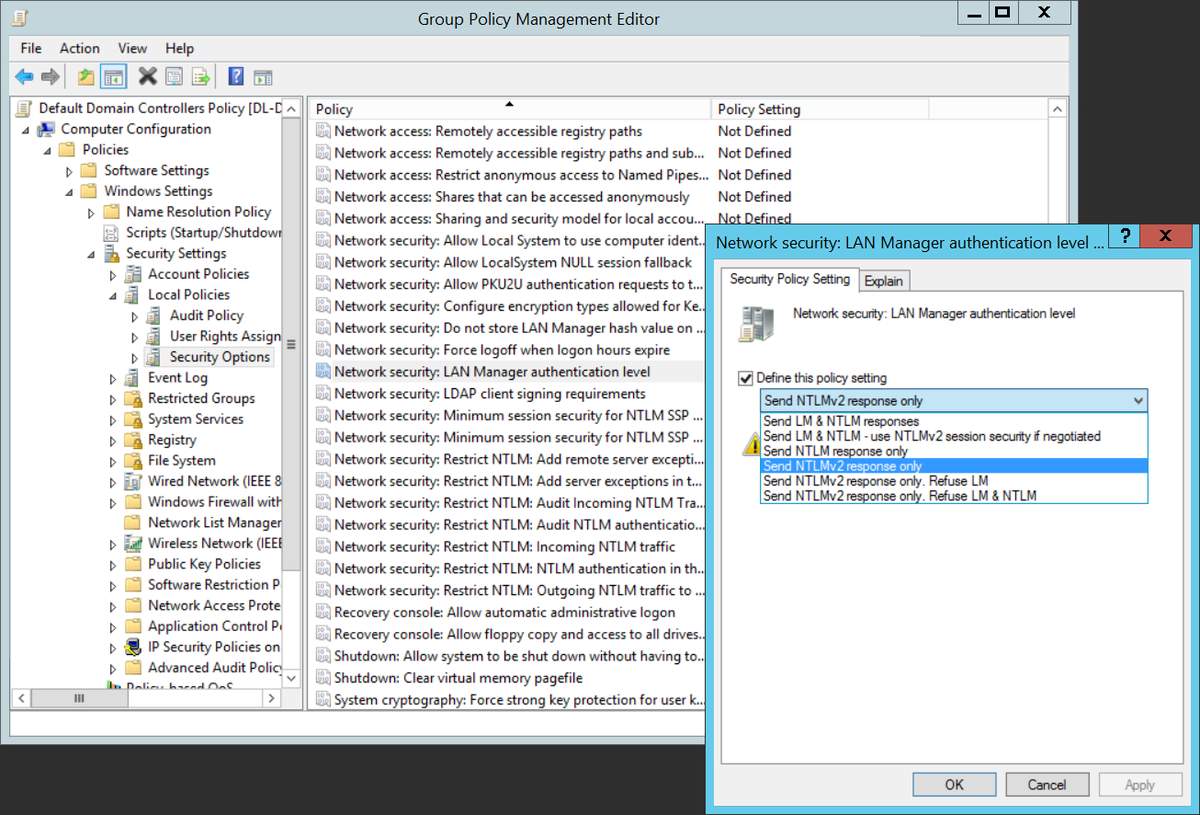
Task: Collapse the Windows Settings node
Action: tap(69, 192)
